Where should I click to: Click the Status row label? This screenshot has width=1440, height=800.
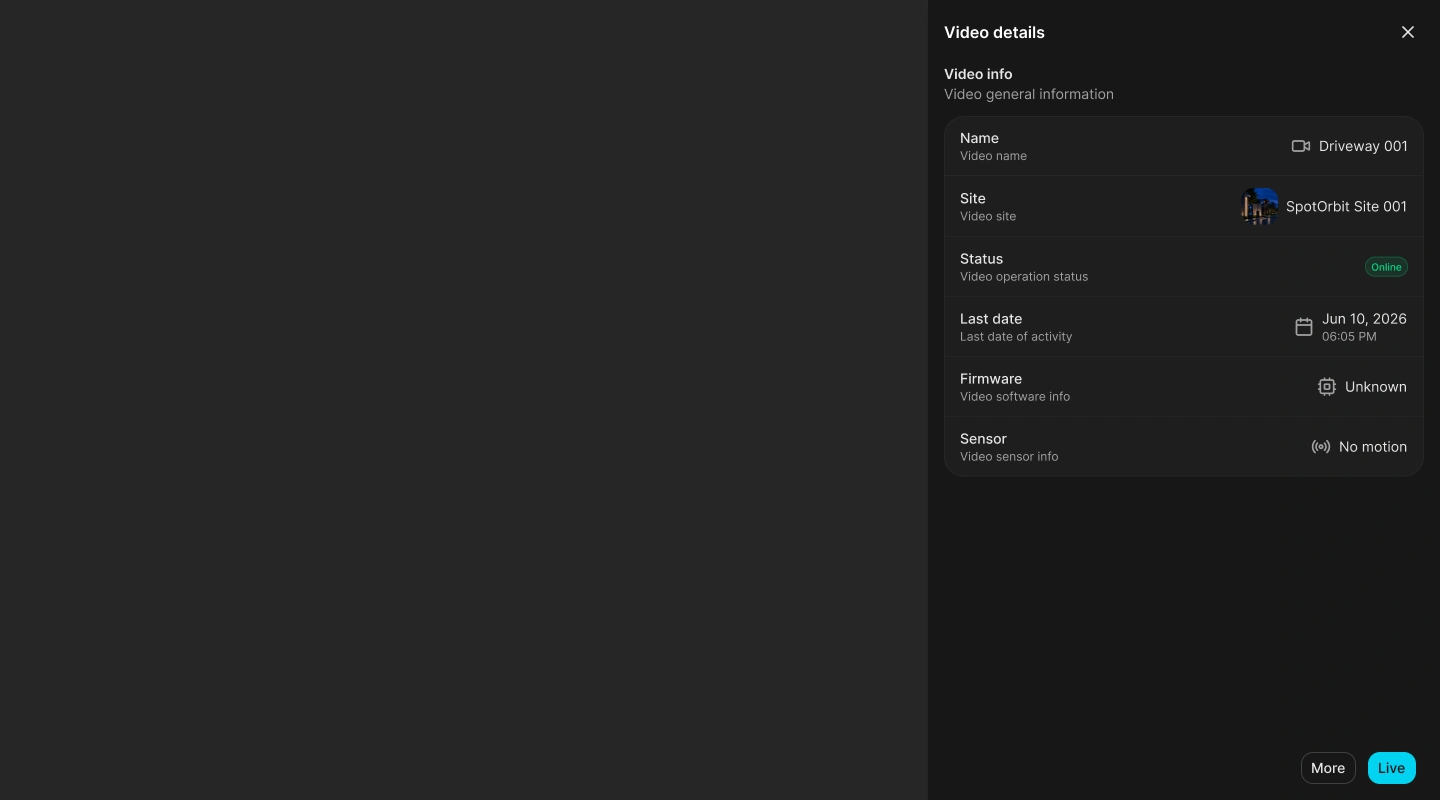pos(981,258)
